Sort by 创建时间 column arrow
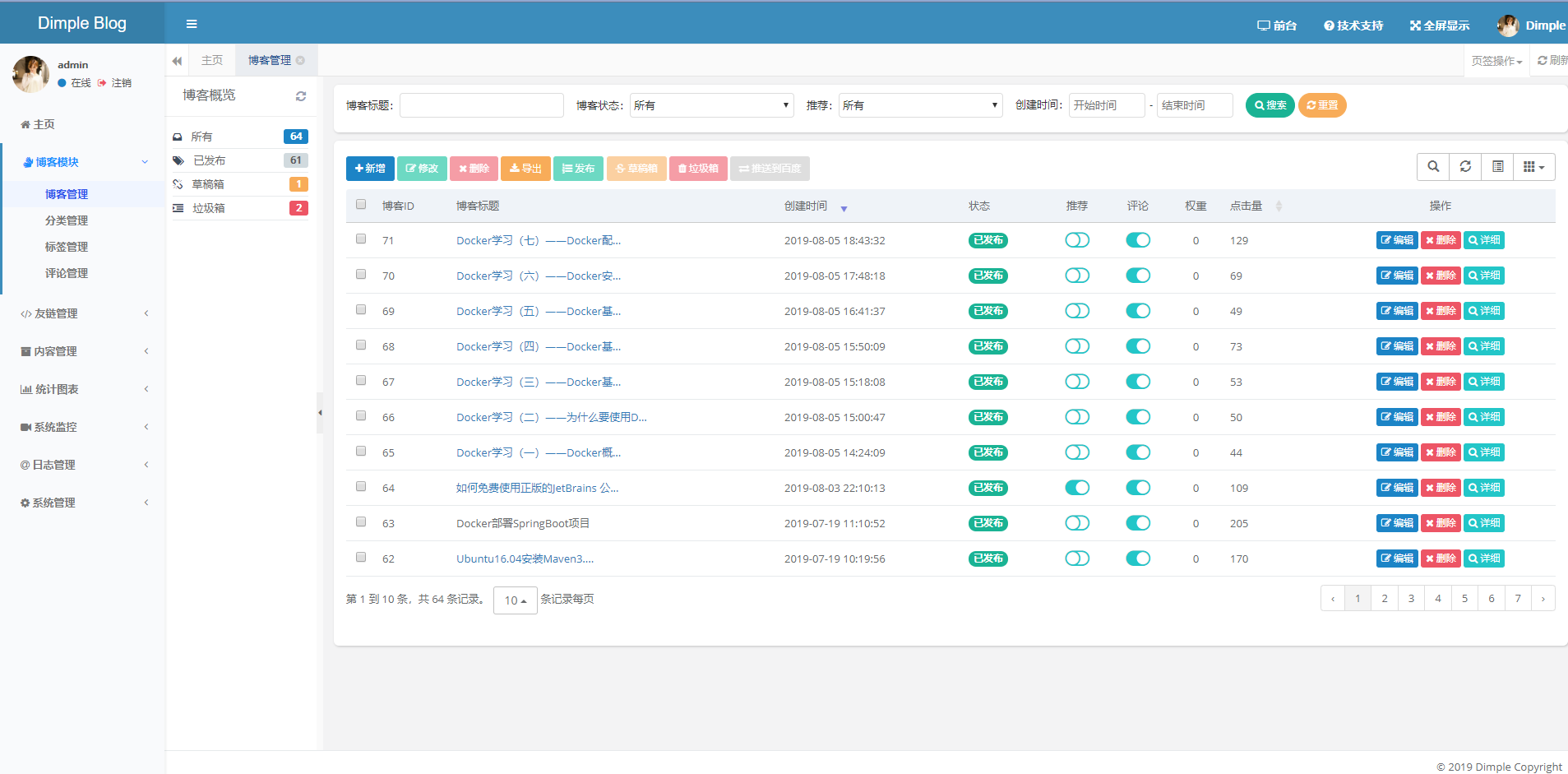The width and height of the screenshot is (1568, 774). (844, 208)
